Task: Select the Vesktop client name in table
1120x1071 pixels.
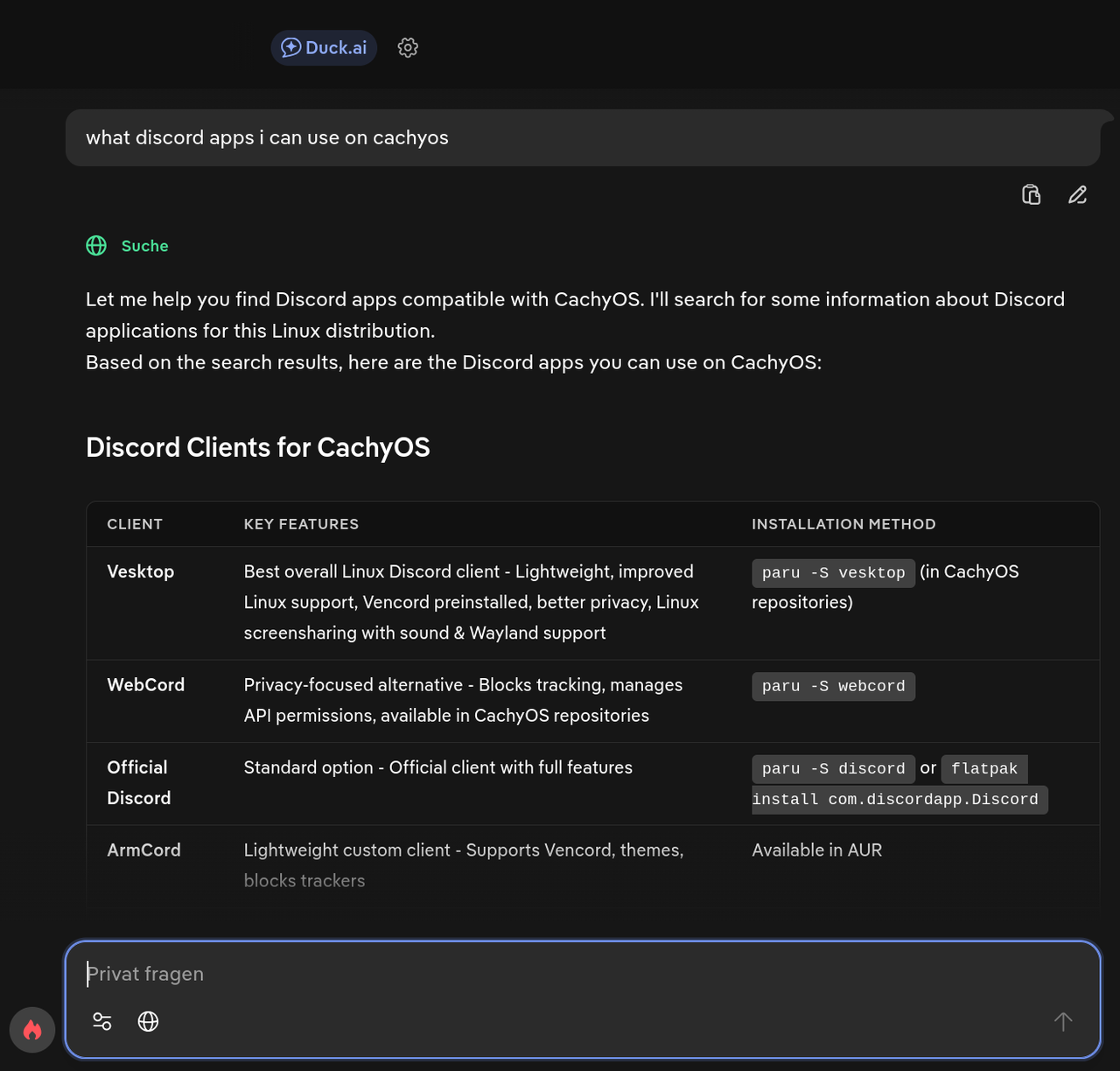Action: point(141,572)
